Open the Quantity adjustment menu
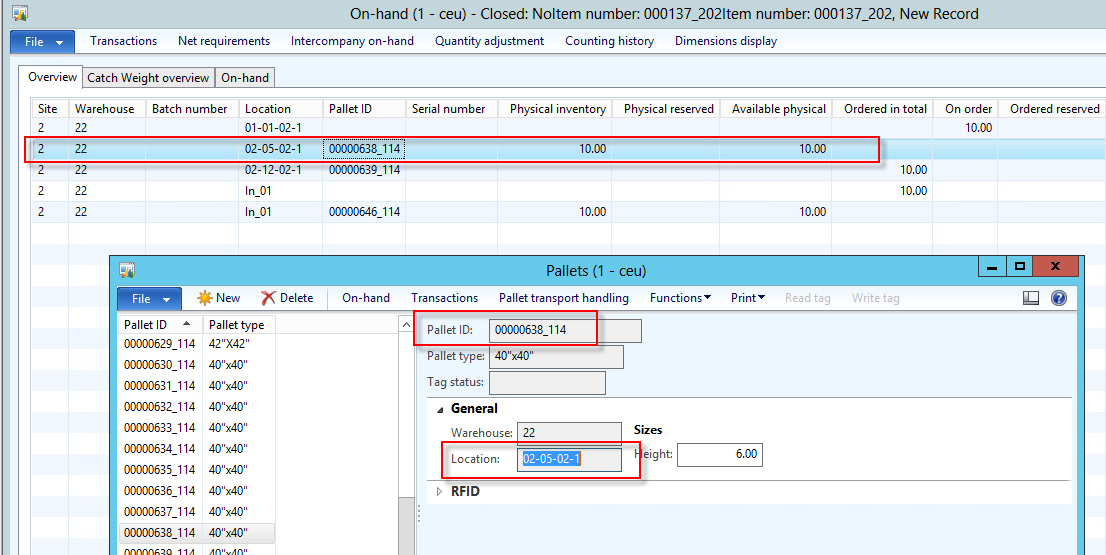This screenshot has height=555, width=1106. pyautogui.click(x=489, y=41)
